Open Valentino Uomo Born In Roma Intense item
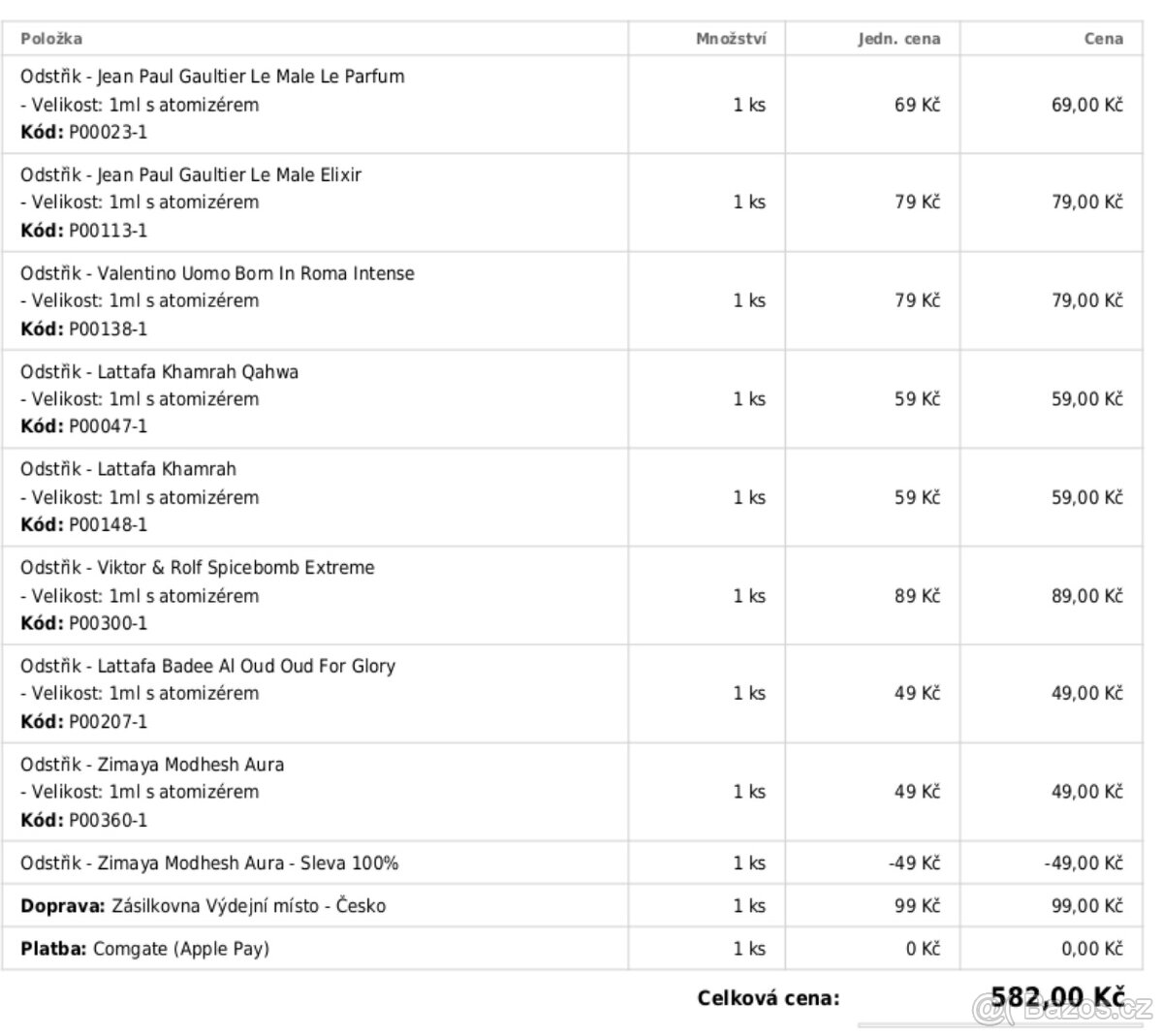The height and width of the screenshot is (1036, 1163). click(217, 273)
